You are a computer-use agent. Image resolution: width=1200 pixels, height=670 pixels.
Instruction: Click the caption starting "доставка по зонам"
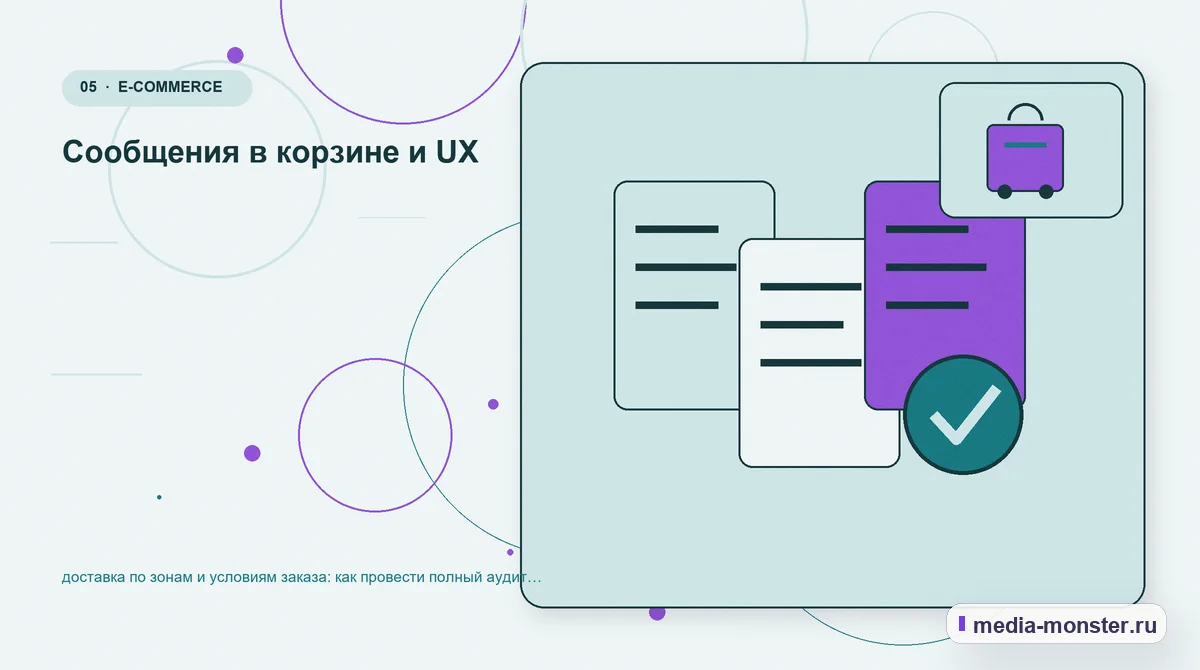coord(302,578)
